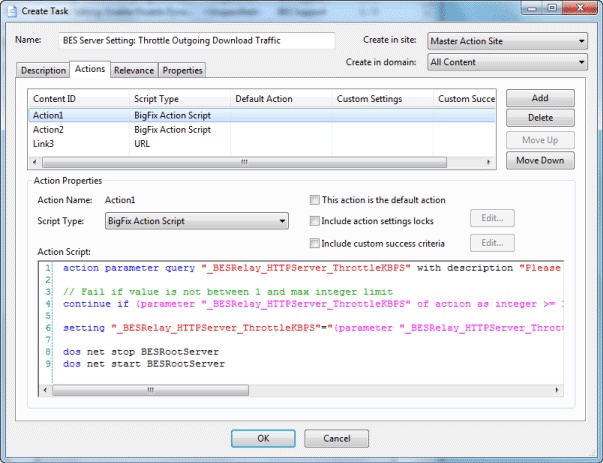Select the Action2 row in list
This screenshot has height=463, width=603.
click(x=262, y=130)
